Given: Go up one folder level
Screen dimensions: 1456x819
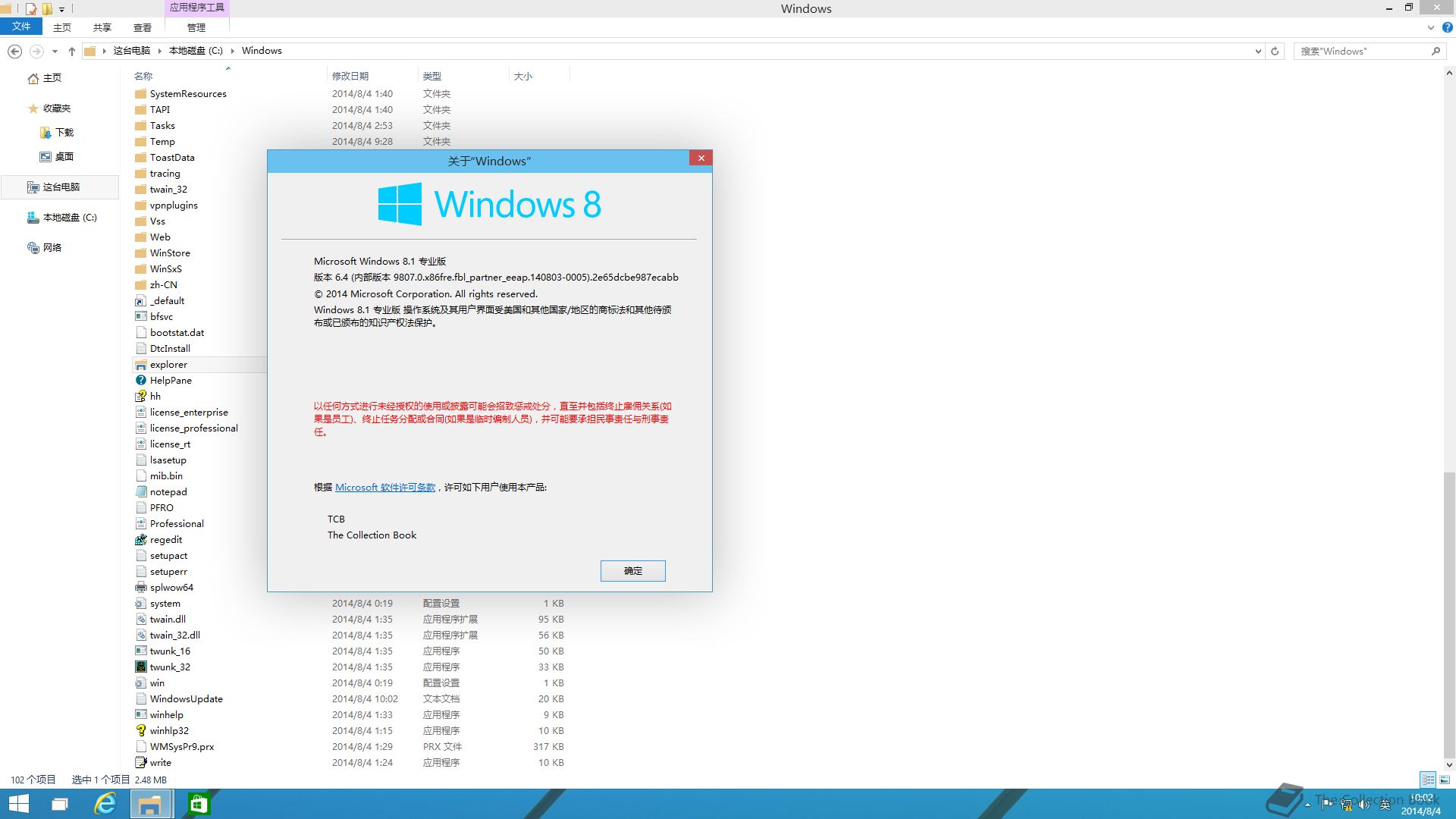Looking at the screenshot, I should (71, 51).
